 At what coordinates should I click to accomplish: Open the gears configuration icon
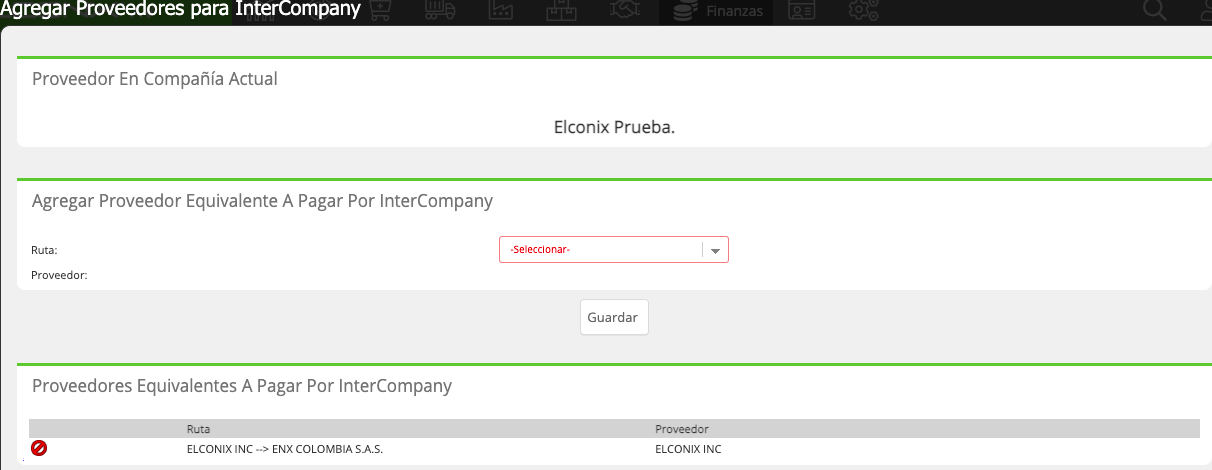click(863, 11)
